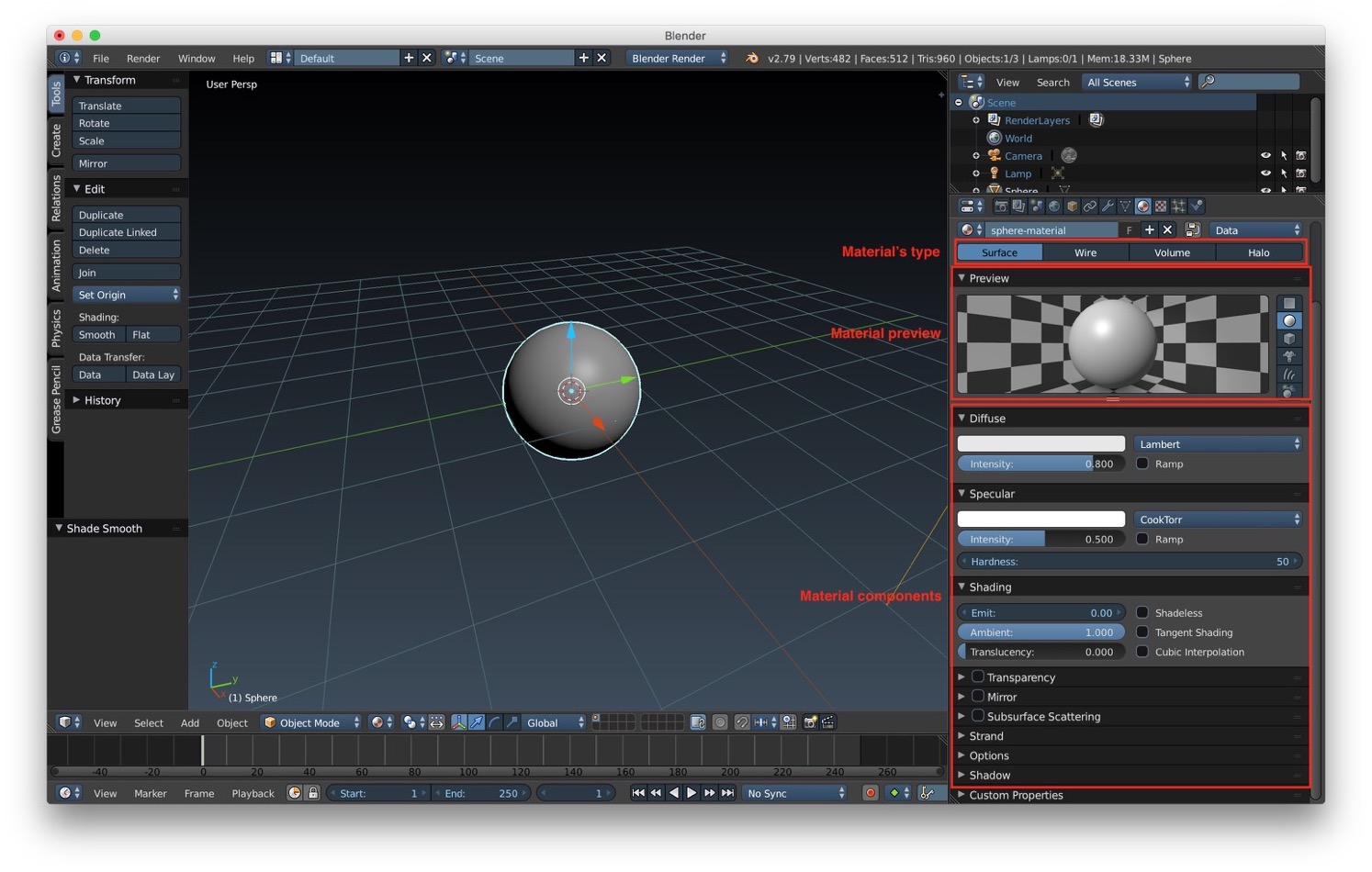Viewport: 1372px width, 872px height.
Task: Open the Scene properties icon tab
Action: (1037, 207)
